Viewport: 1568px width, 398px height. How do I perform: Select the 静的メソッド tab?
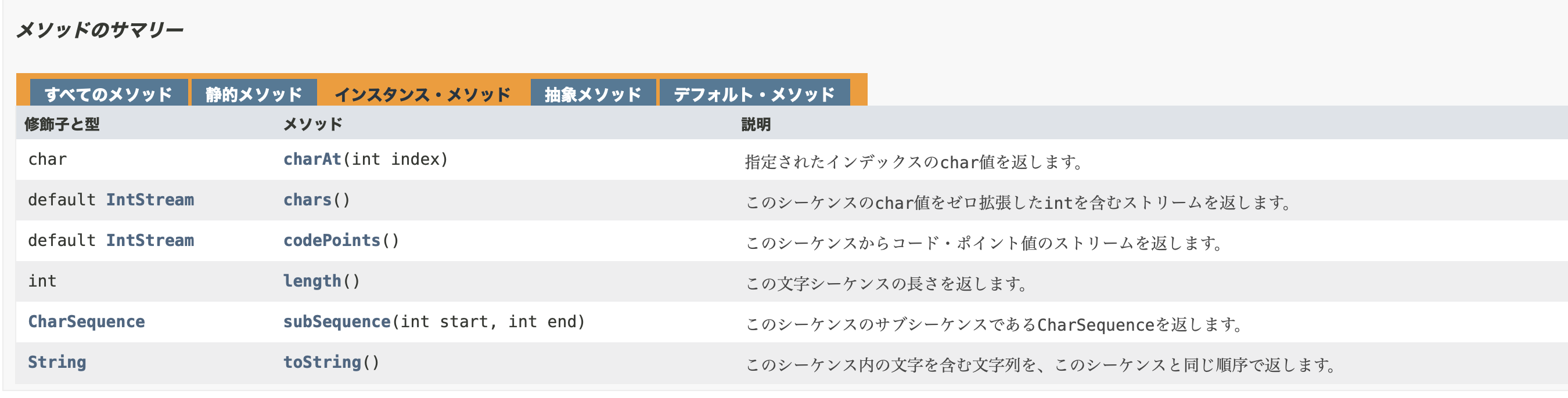(x=254, y=93)
